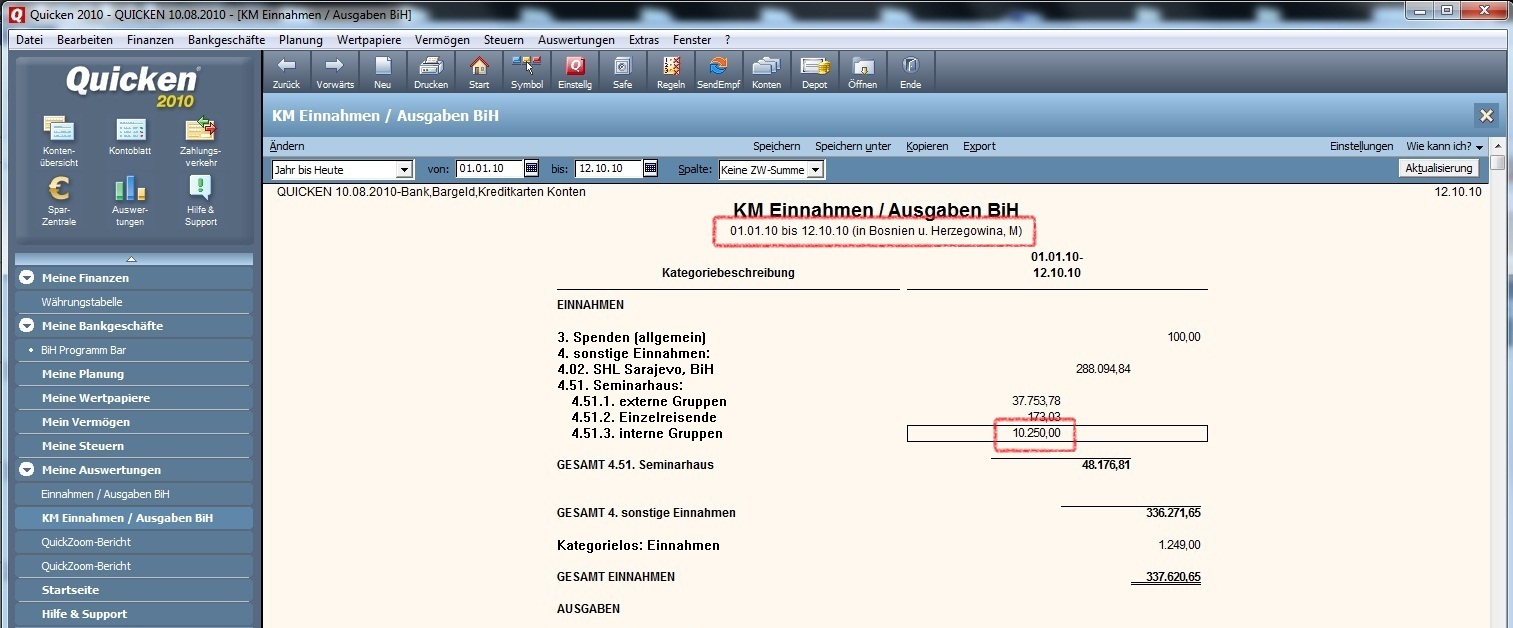The image size is (1513, 628).
Task: Click the Aktualisierung button
Action: pos(1438,168)
